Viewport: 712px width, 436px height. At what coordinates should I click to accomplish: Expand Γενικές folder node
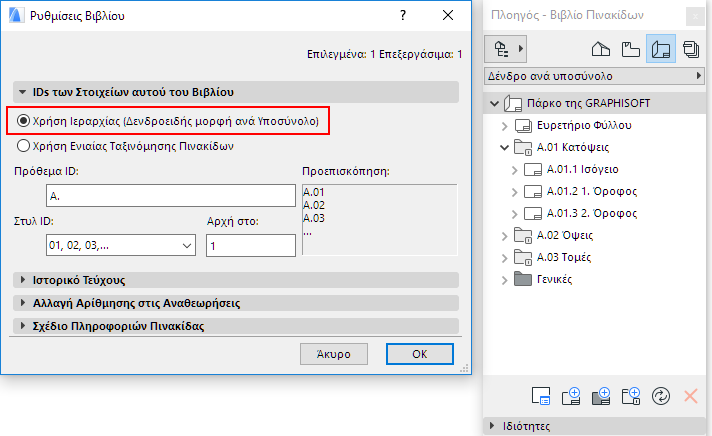click(504, 280)
